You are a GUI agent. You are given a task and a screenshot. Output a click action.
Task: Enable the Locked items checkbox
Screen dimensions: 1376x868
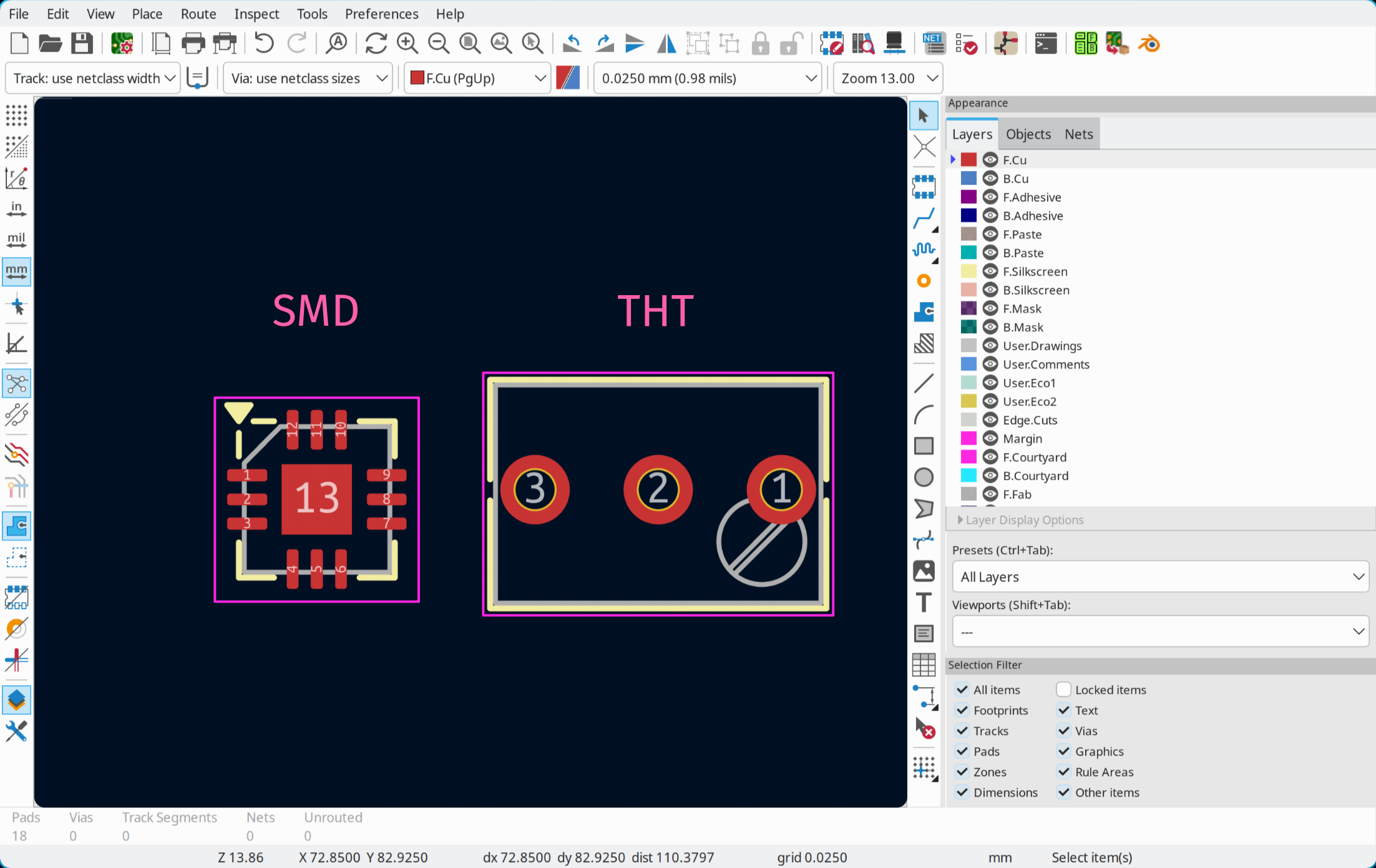1063,690
